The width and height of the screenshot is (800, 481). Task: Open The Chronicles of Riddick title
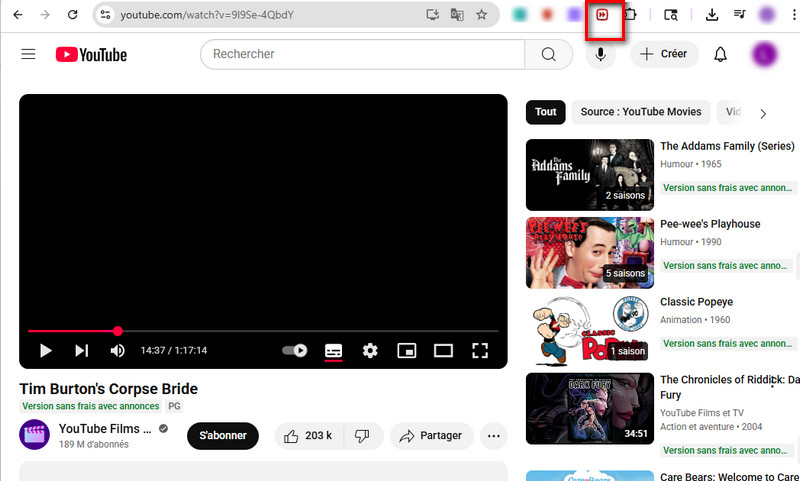coord(730,387)
